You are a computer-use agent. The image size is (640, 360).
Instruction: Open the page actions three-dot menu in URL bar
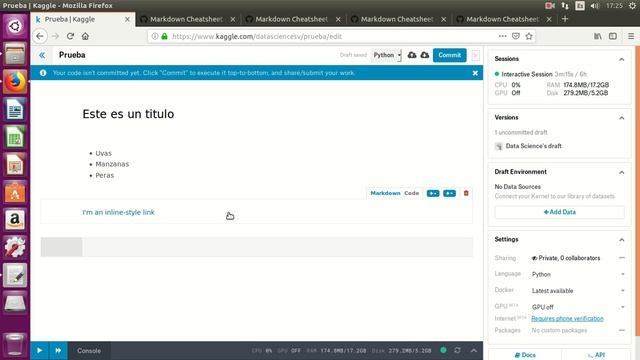pyautogui.click(x=502, y=36)
